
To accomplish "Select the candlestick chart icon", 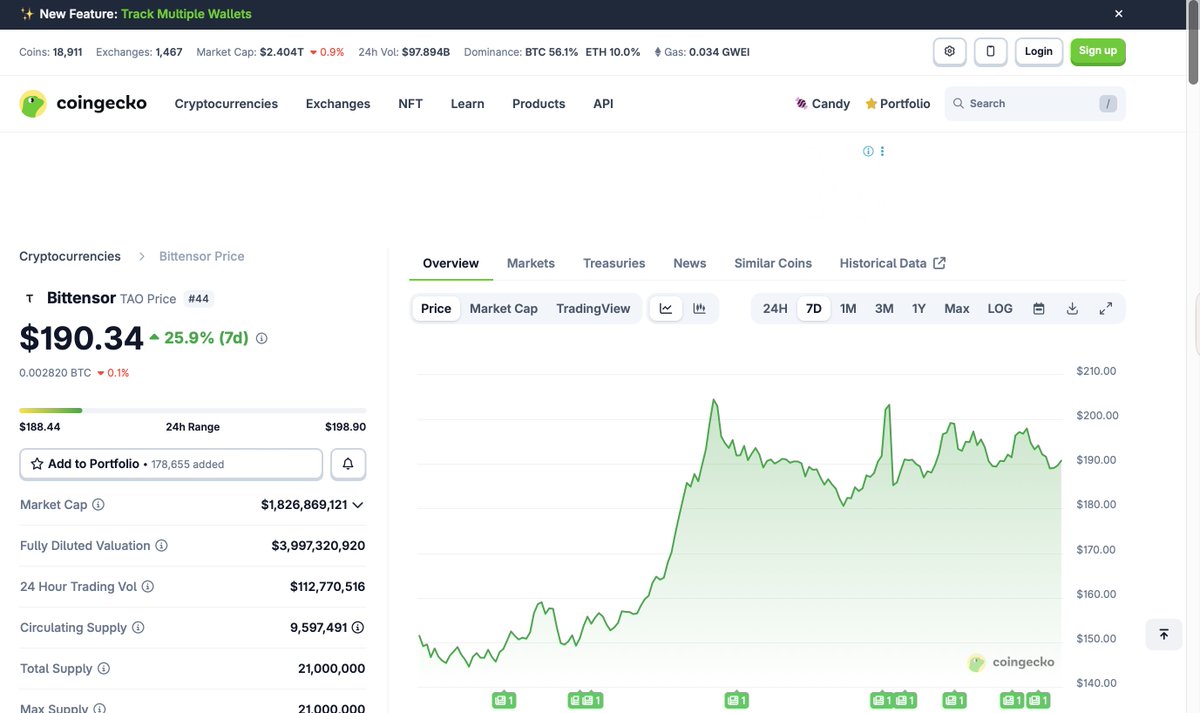I will [700, 309].
